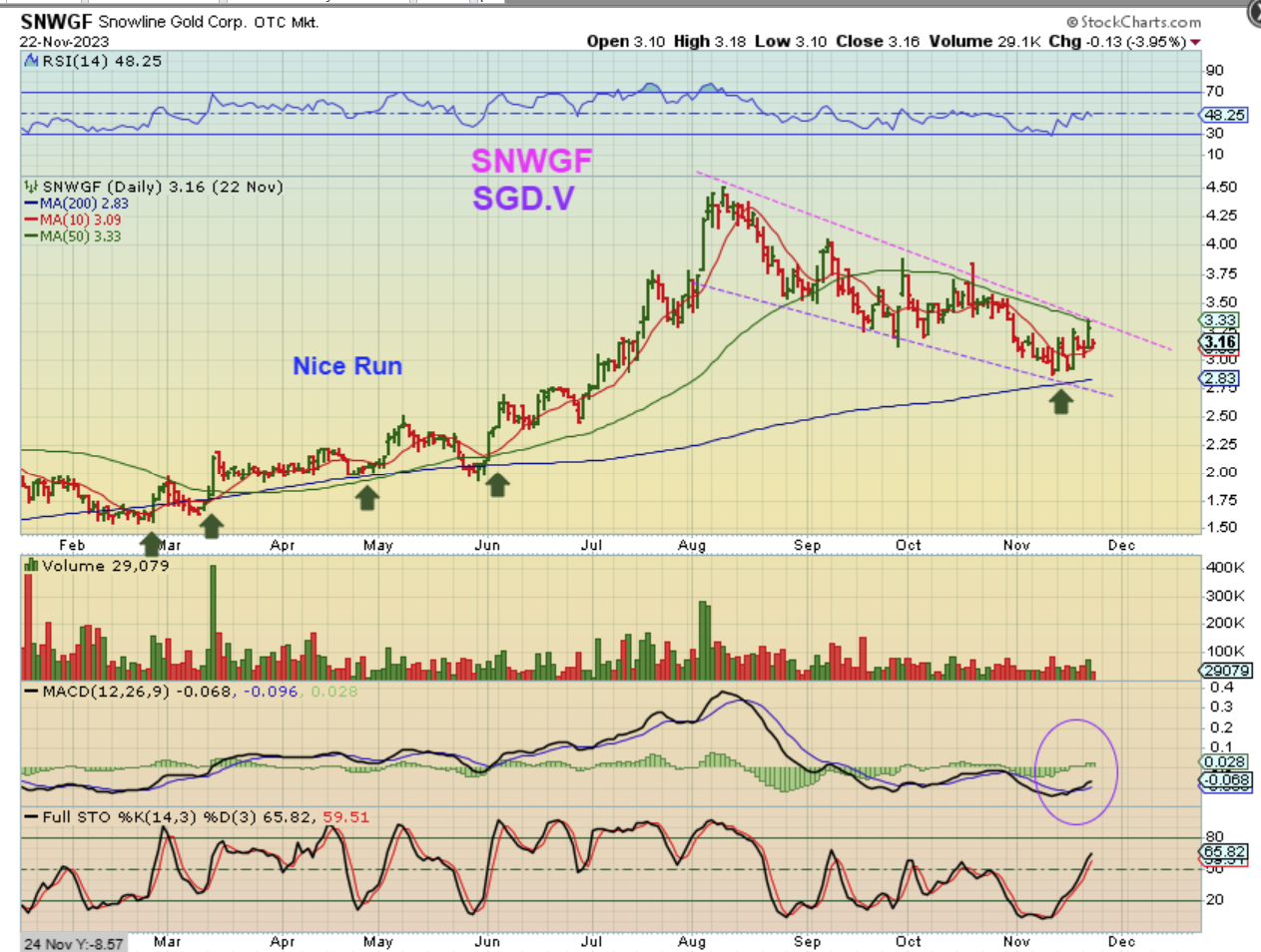This screenshot has width=1261, height=952.
Task: Click the Volume 29.1K header value
Action: (x=985, y=42)
